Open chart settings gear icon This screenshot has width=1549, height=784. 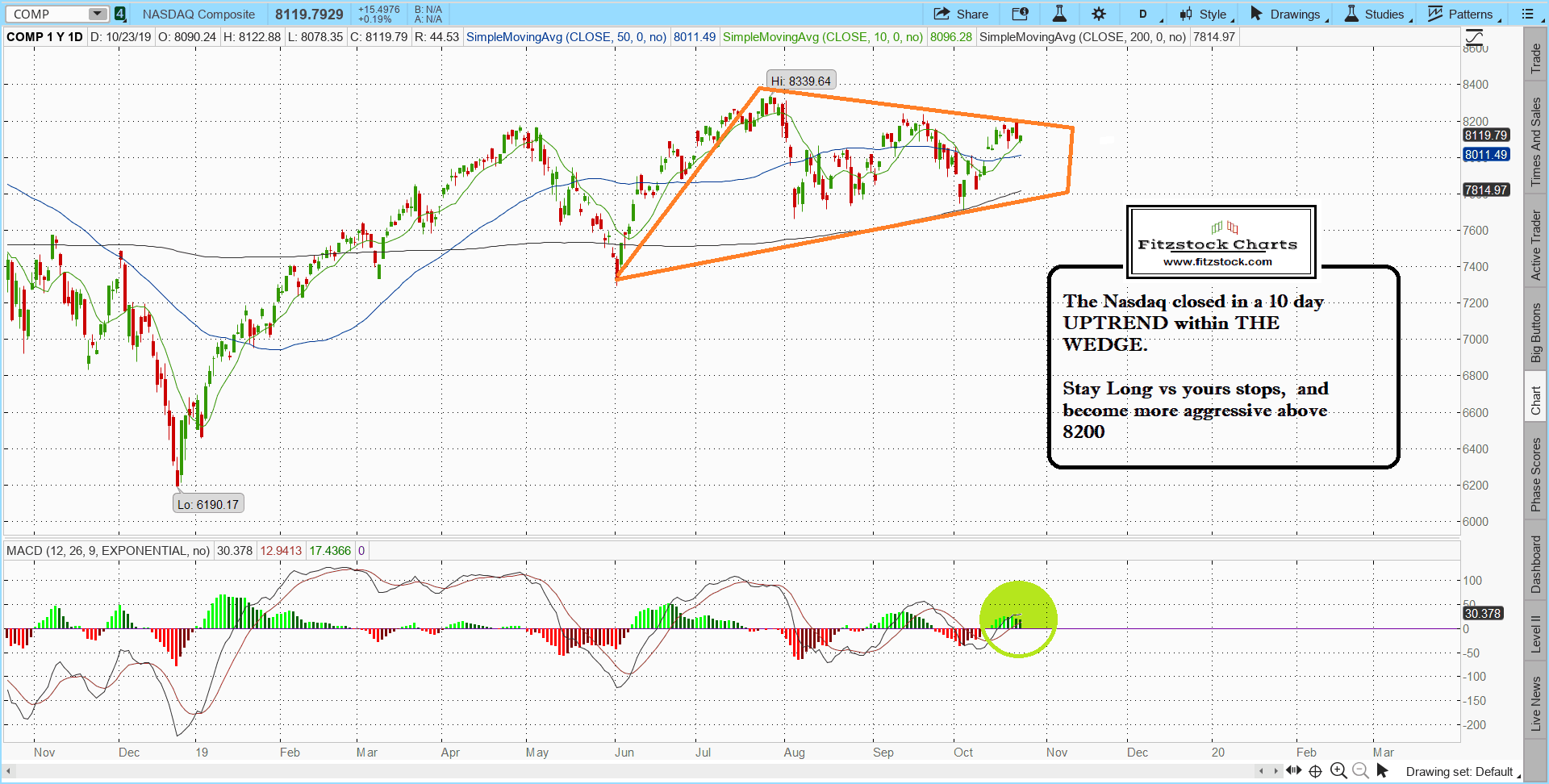(x=1099, y=14)
